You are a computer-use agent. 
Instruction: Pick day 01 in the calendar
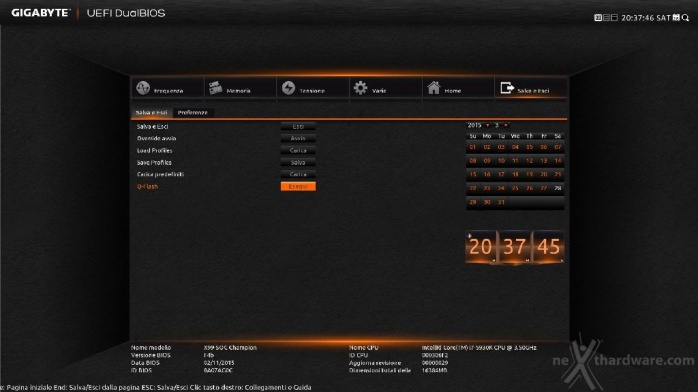[x=473, y=147]
